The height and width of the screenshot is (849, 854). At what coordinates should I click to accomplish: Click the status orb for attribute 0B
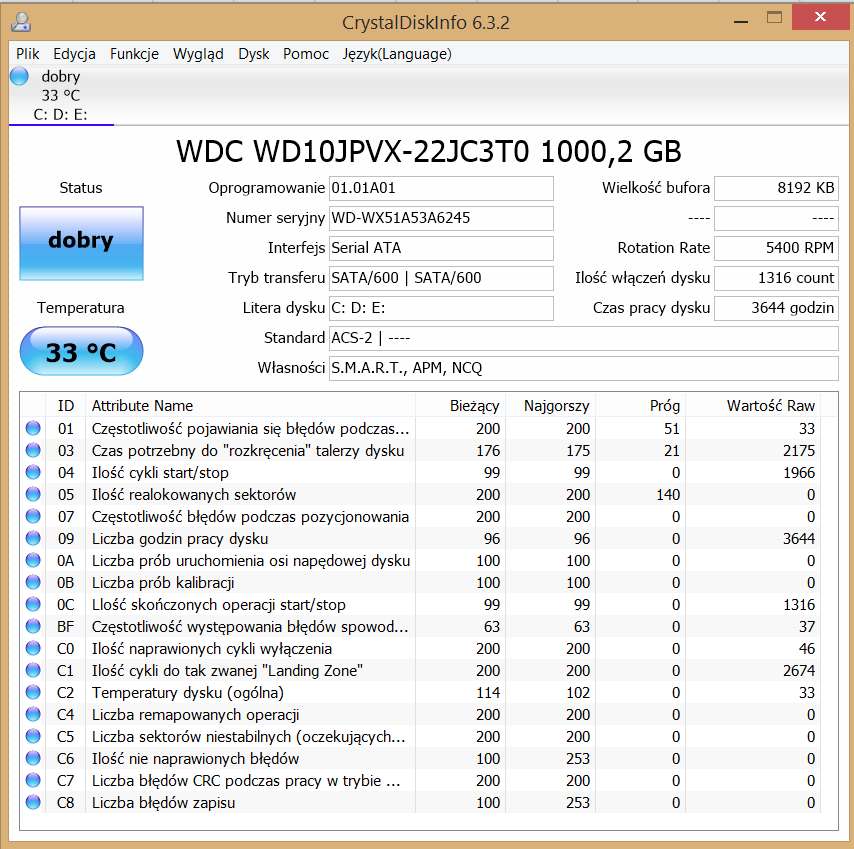[33, 583]
